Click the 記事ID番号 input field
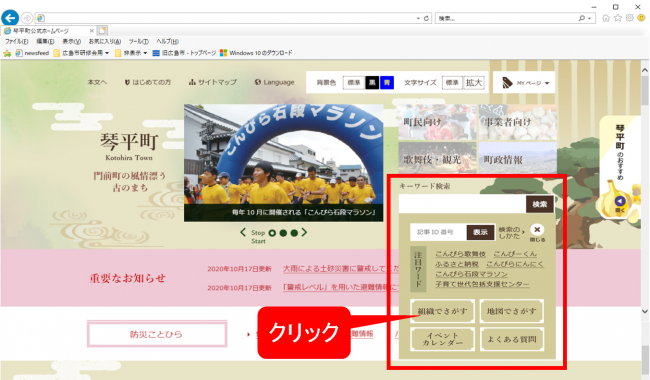This screenshot has width=650, height=380. coord(439,232)
